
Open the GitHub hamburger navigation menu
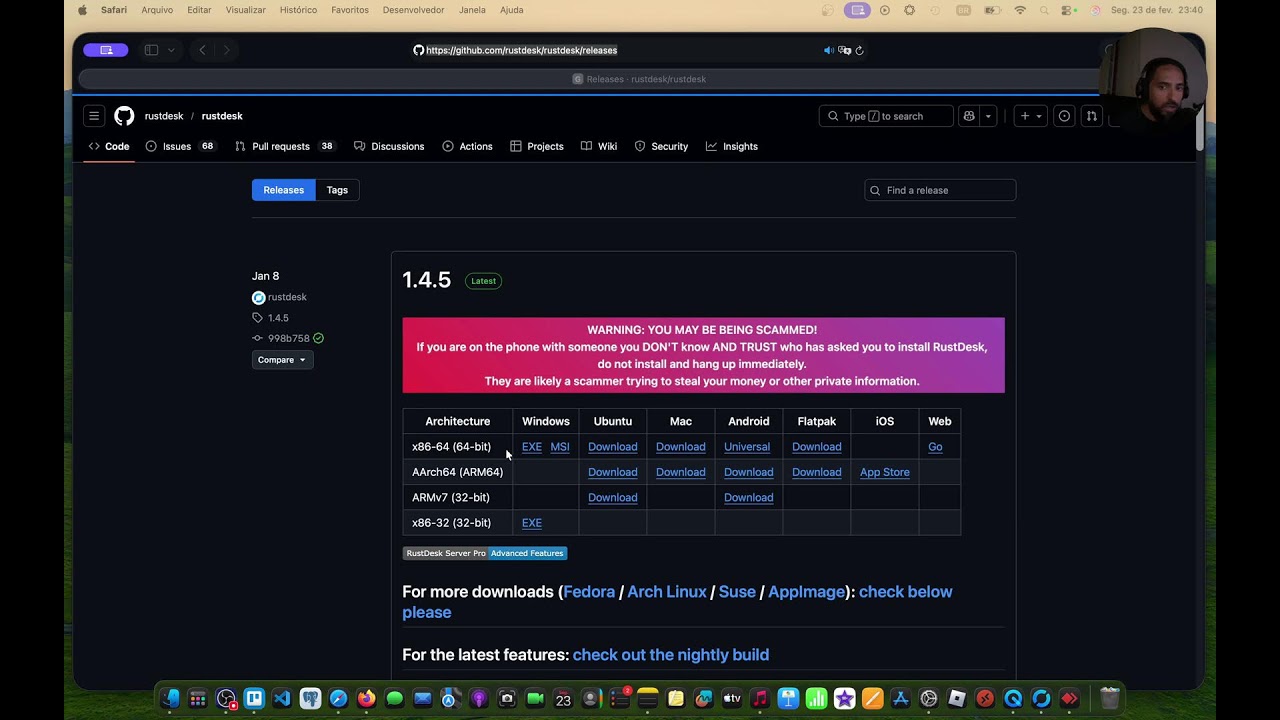[x=94, y=116]
